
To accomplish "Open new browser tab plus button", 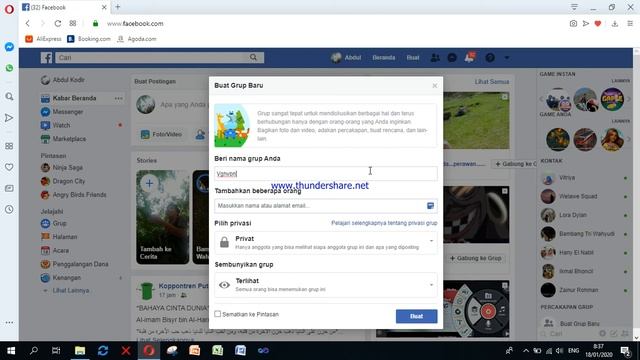I will tap(118, 7).
